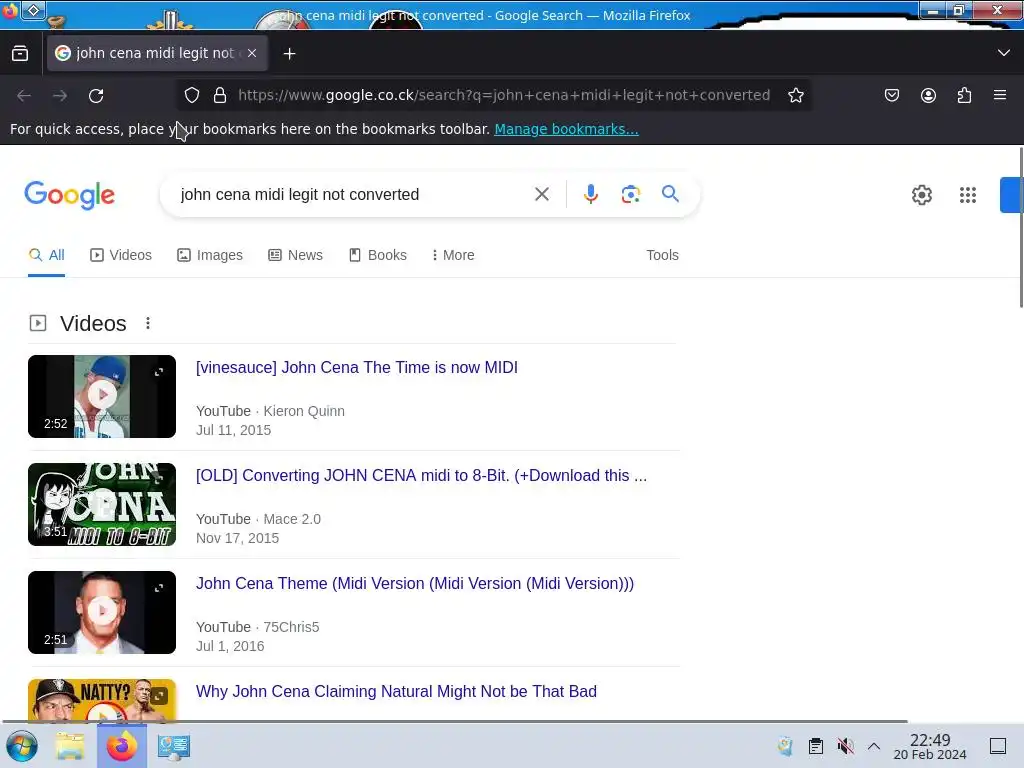Screen dimensions: 1024x768
Task: Focus Firefox in the taskbar
Action: pyautogui.click(x=122, y=746)
